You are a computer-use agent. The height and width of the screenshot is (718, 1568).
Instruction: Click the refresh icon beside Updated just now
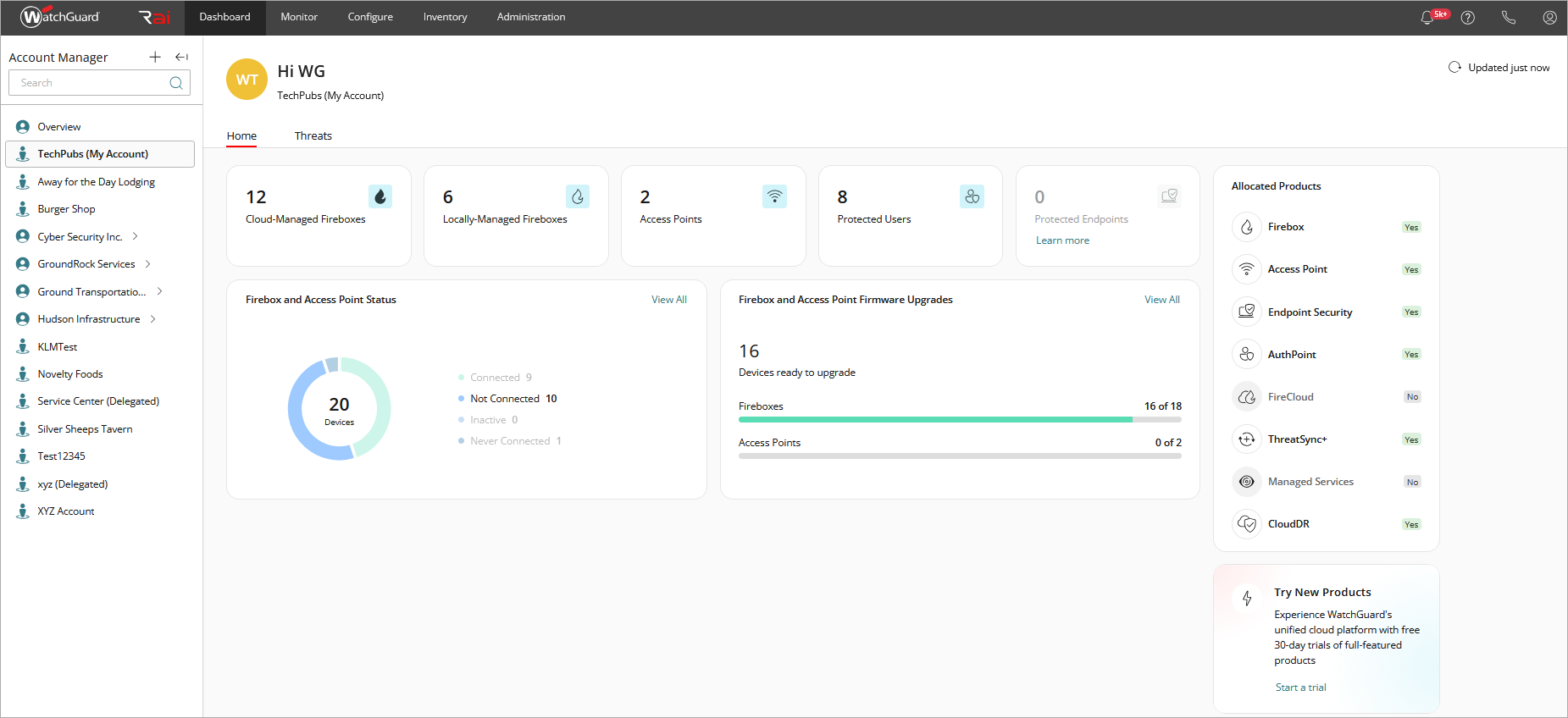point(1454,67)
